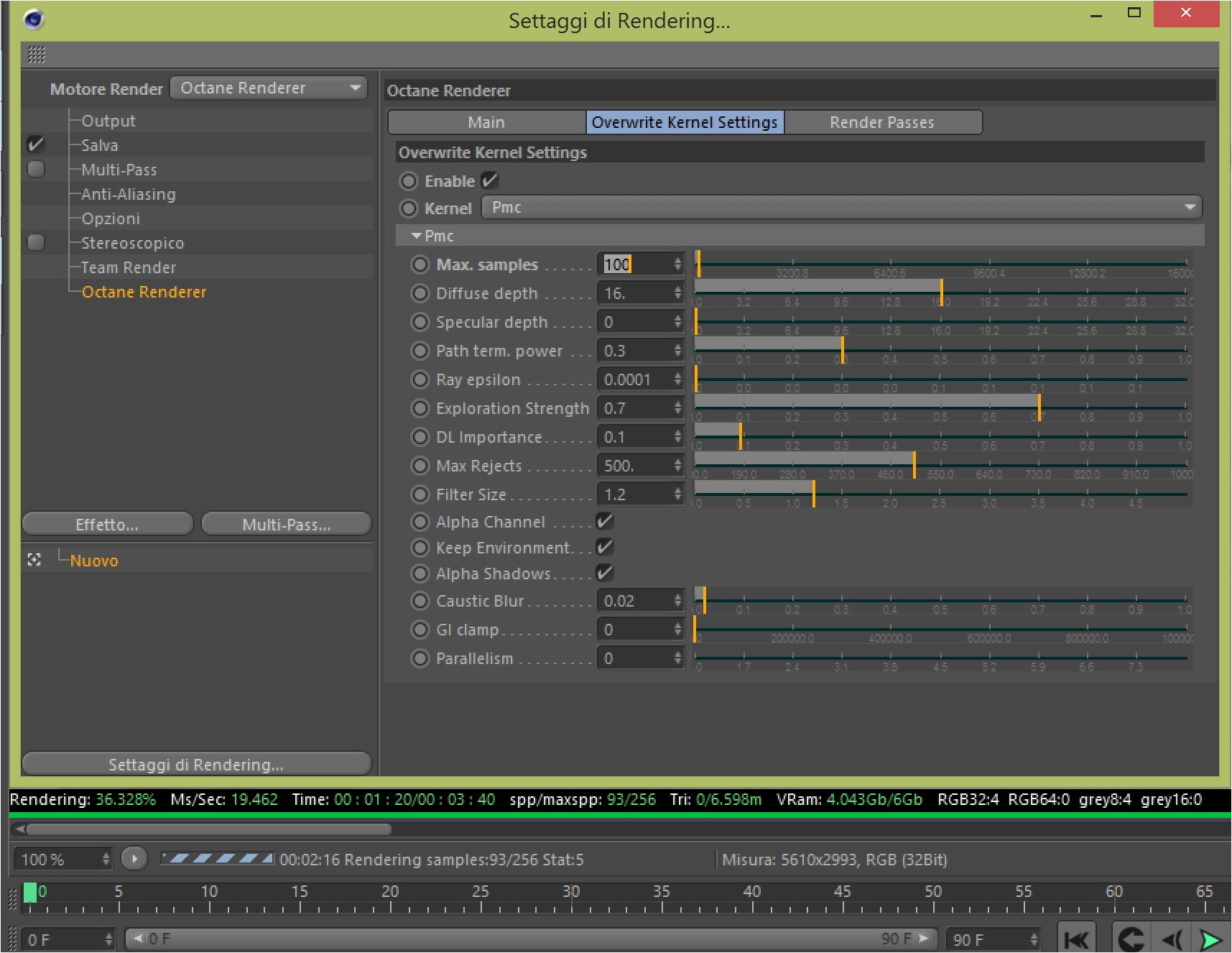Go to first frame in timeline

click(1076, 939)
